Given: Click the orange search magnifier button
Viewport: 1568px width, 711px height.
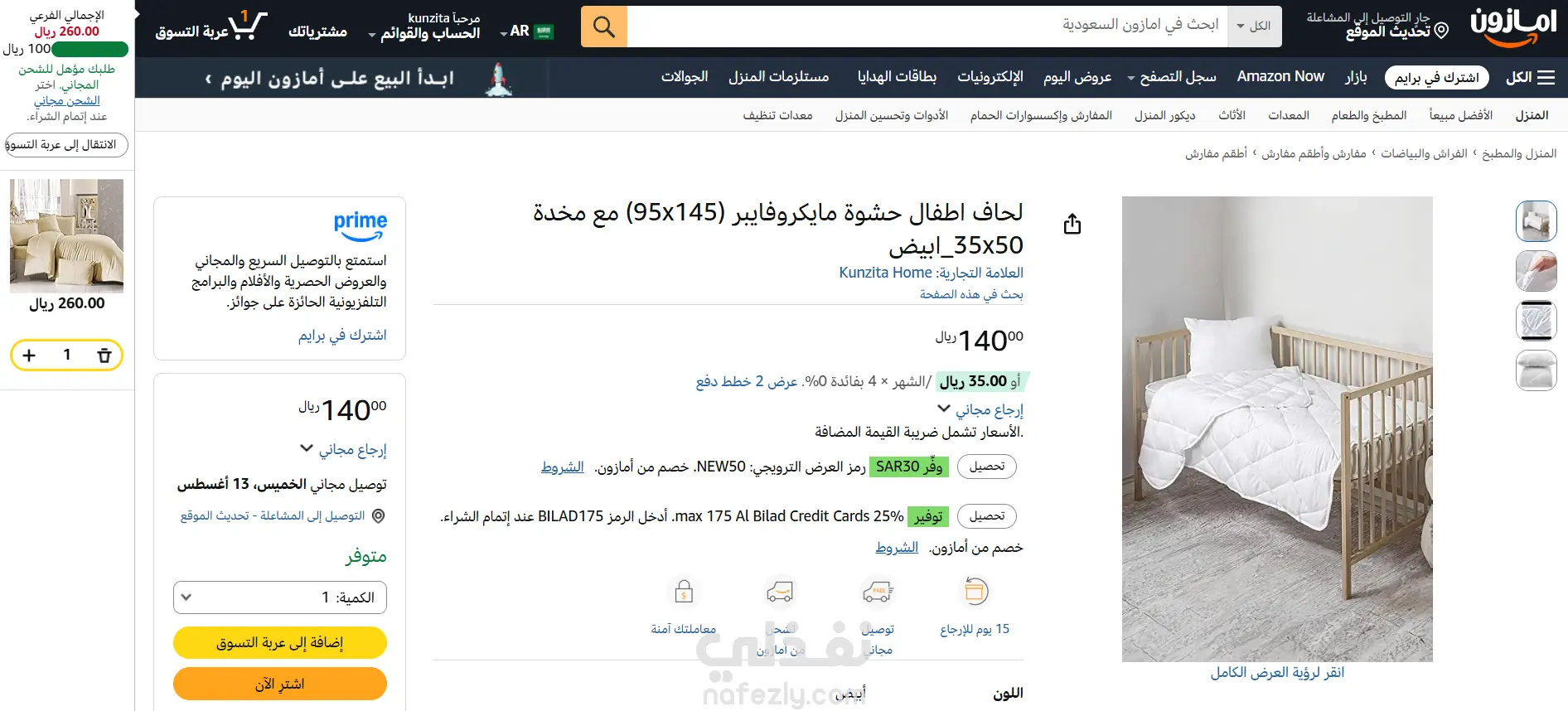Looking at the screenshot, I should coord(604,27).
